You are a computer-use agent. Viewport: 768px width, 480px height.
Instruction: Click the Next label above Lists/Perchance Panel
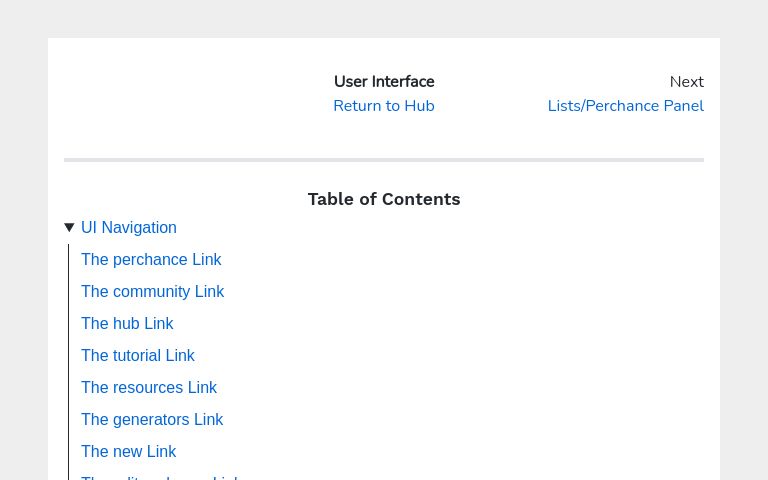point(686,82)
